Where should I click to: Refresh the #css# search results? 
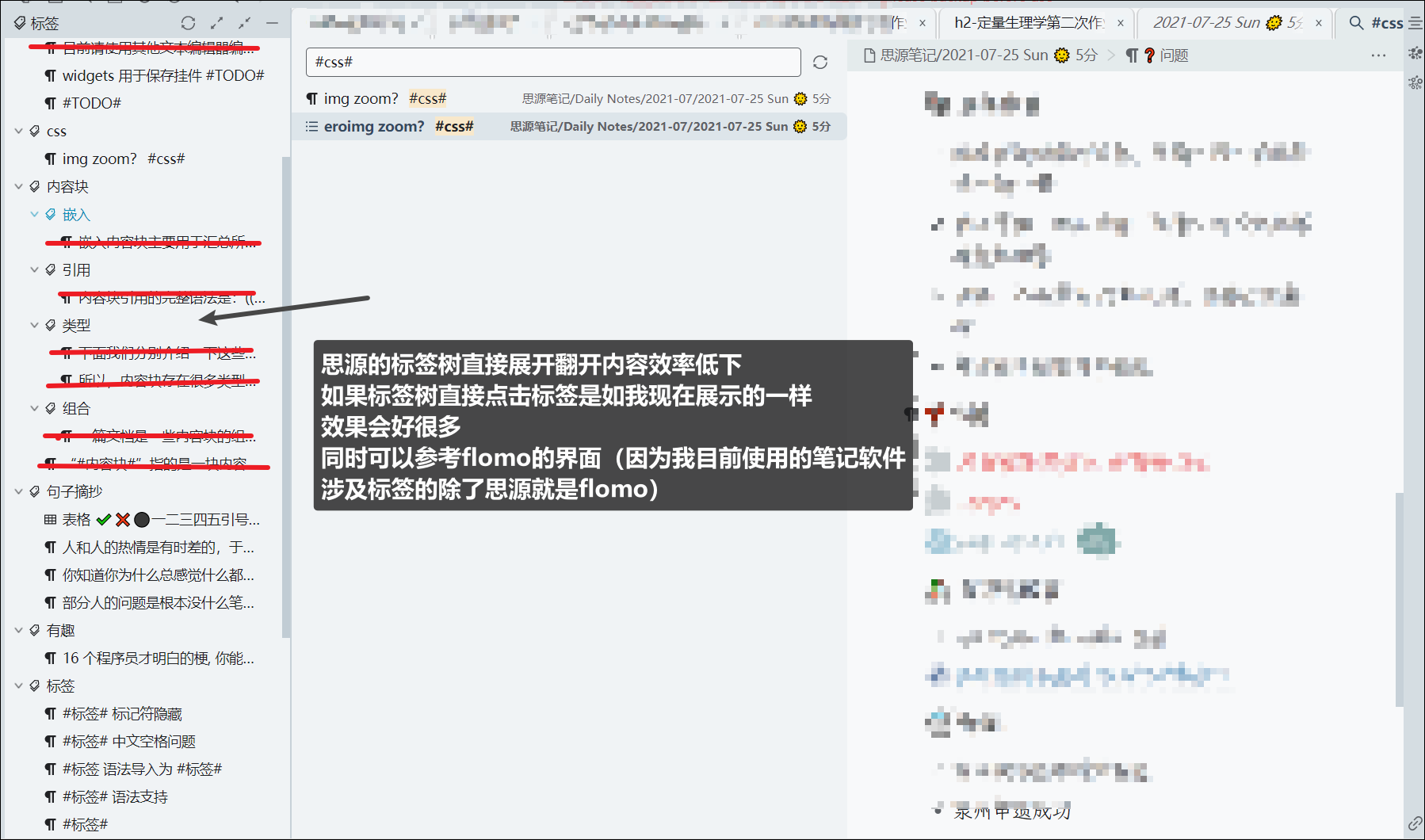pos(820,62)
